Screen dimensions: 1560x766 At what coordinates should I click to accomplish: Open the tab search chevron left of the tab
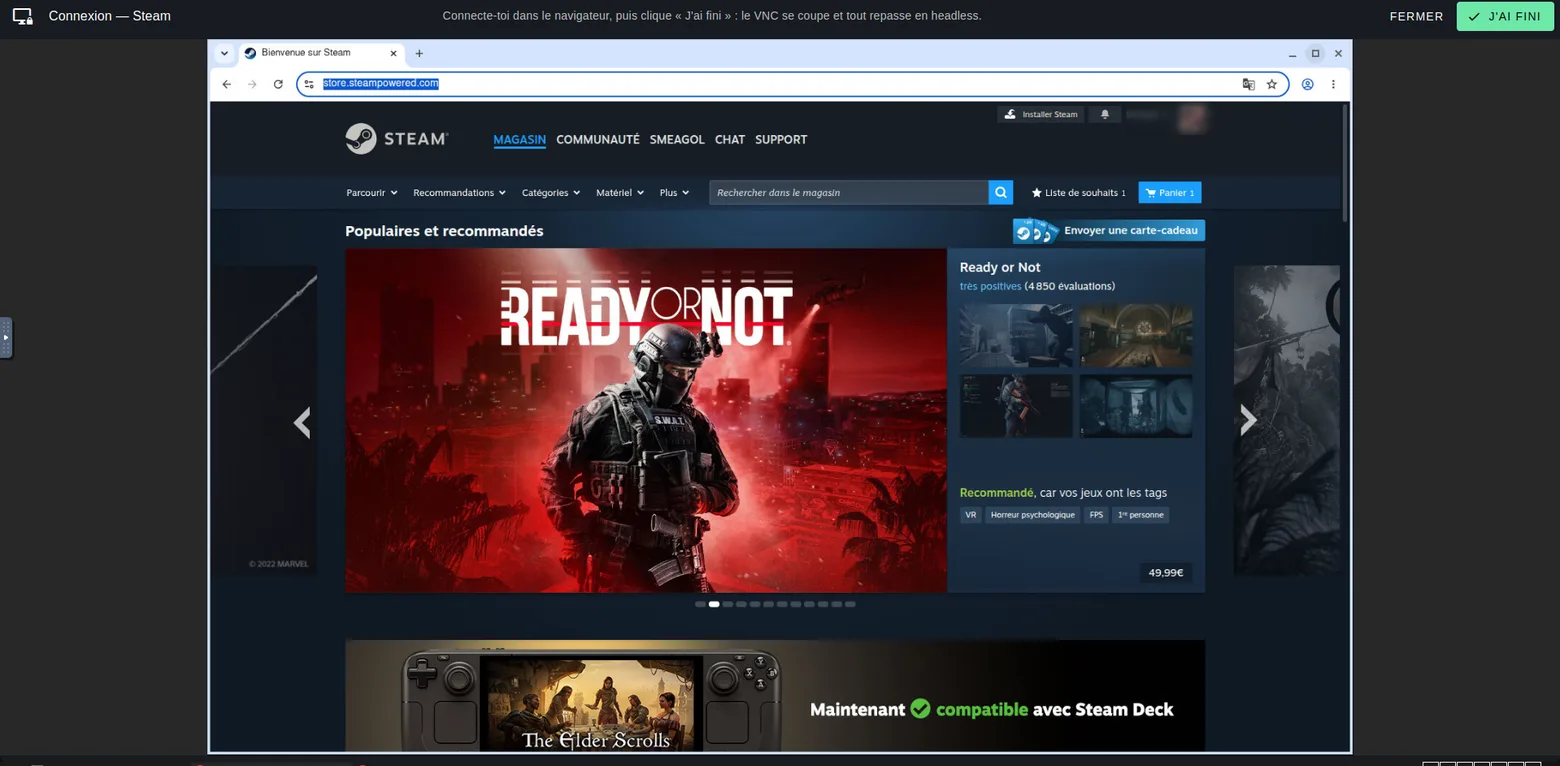pyautogui.click(x=224, y=53)
